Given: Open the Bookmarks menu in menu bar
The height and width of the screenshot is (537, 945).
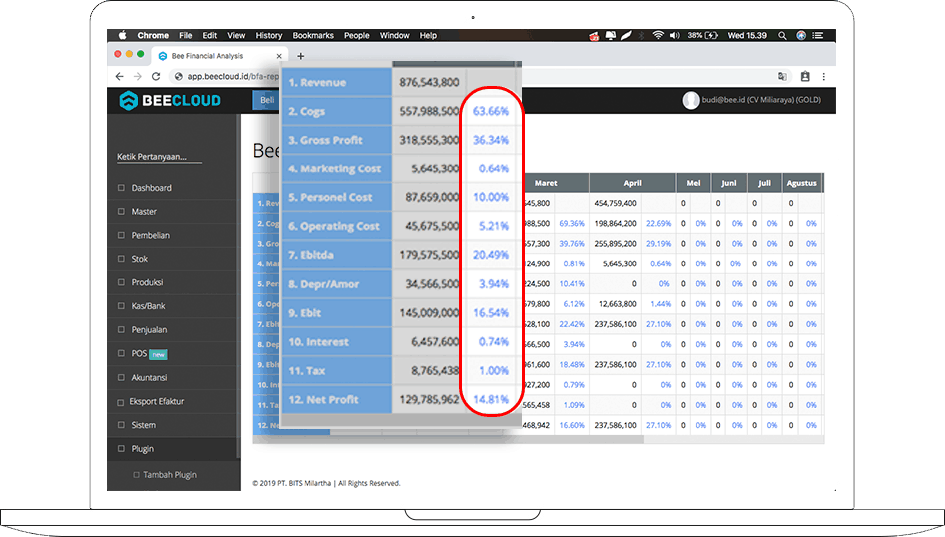Looking at the screenshot, I should point(313,35).
